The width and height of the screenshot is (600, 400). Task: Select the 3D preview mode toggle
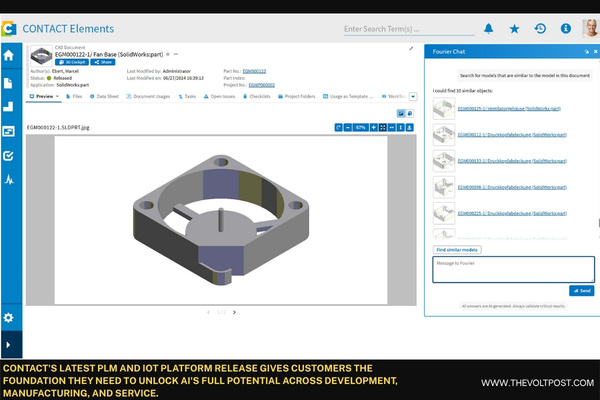409,113
